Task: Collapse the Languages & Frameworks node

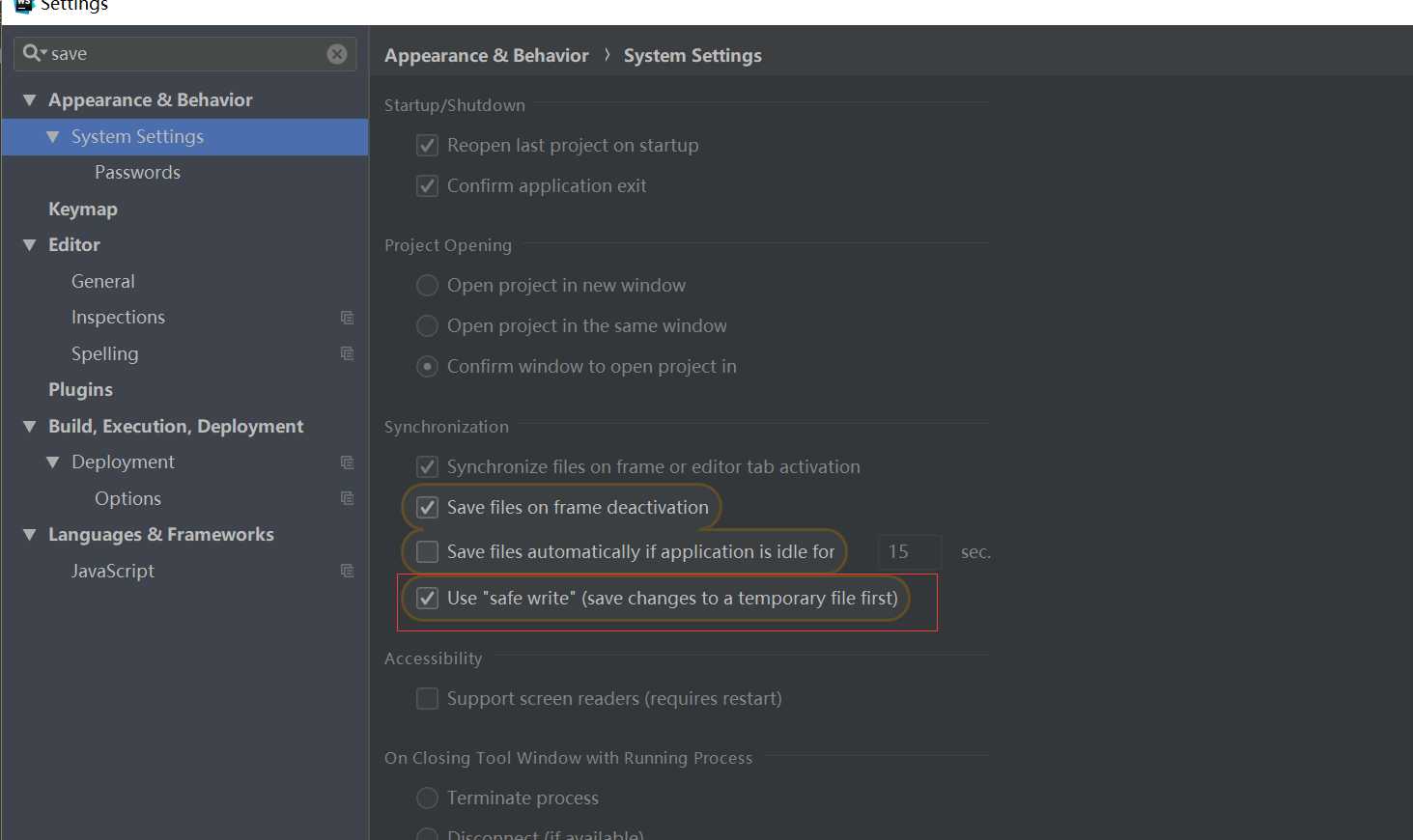Action: click(x=30, y=535)
